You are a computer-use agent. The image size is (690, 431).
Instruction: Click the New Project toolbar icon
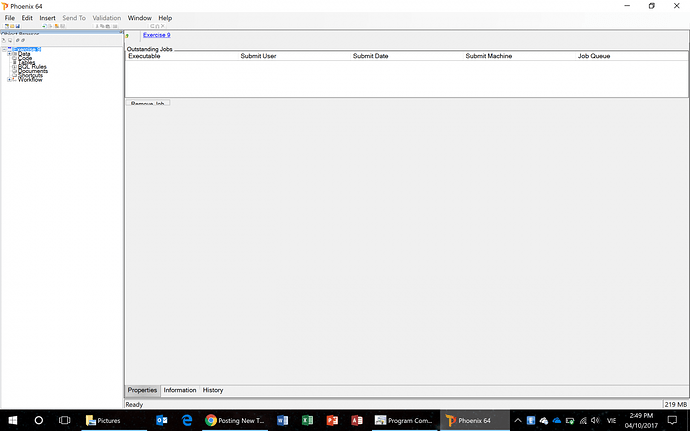coord(7,26)
